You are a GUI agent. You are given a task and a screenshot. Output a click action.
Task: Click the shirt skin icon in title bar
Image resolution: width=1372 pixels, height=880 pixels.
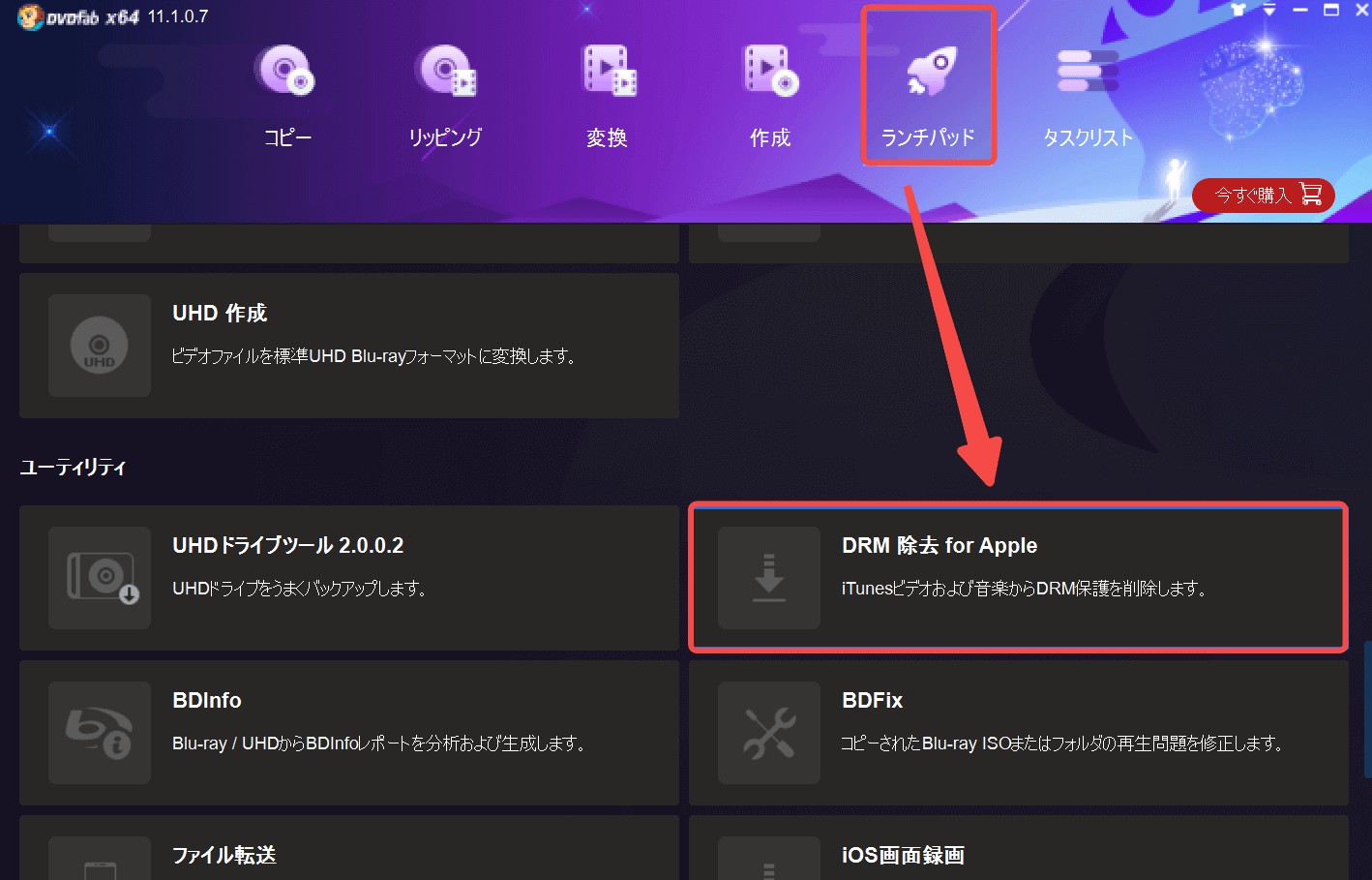(x=1238, y=10)
